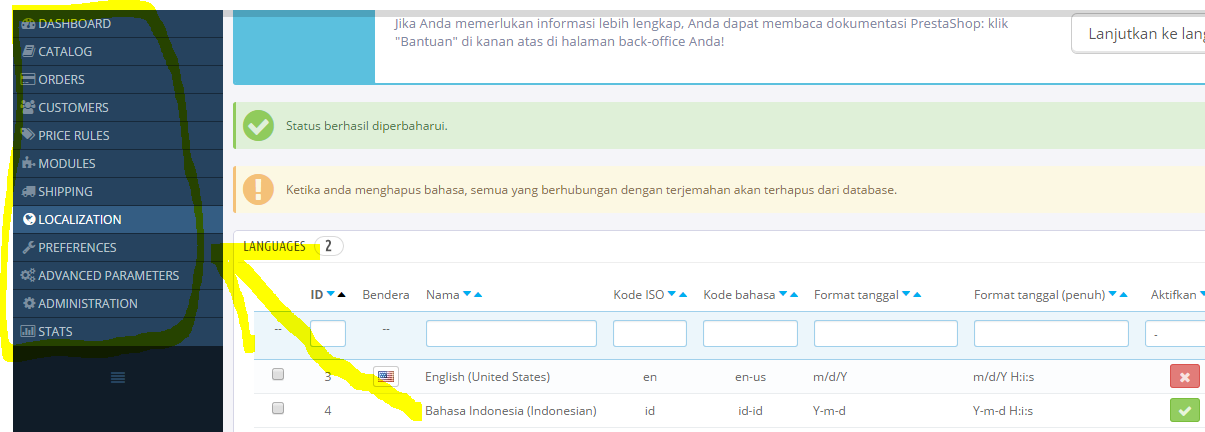Open the Aktifkan filter dropdown
The width and height of the screenshot is (1205, 432).
click(x=1174, y=333)
